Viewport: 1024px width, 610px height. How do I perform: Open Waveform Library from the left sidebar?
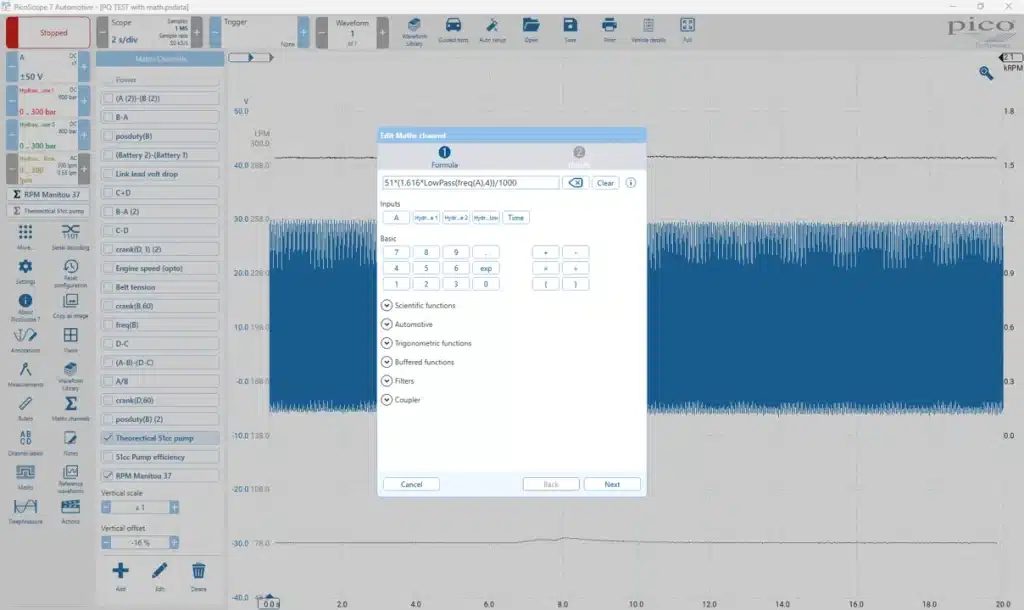(x=71, y=375)
